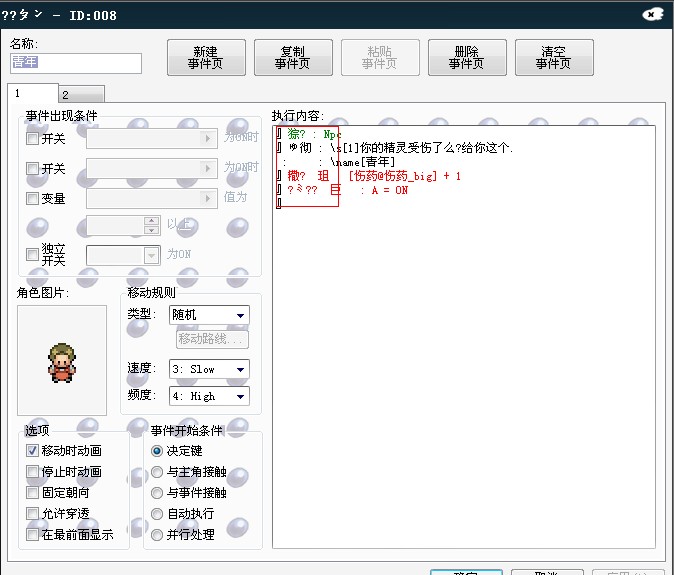
Task: Open the 速度 speed dropdown
Action: tap(209, 369)
